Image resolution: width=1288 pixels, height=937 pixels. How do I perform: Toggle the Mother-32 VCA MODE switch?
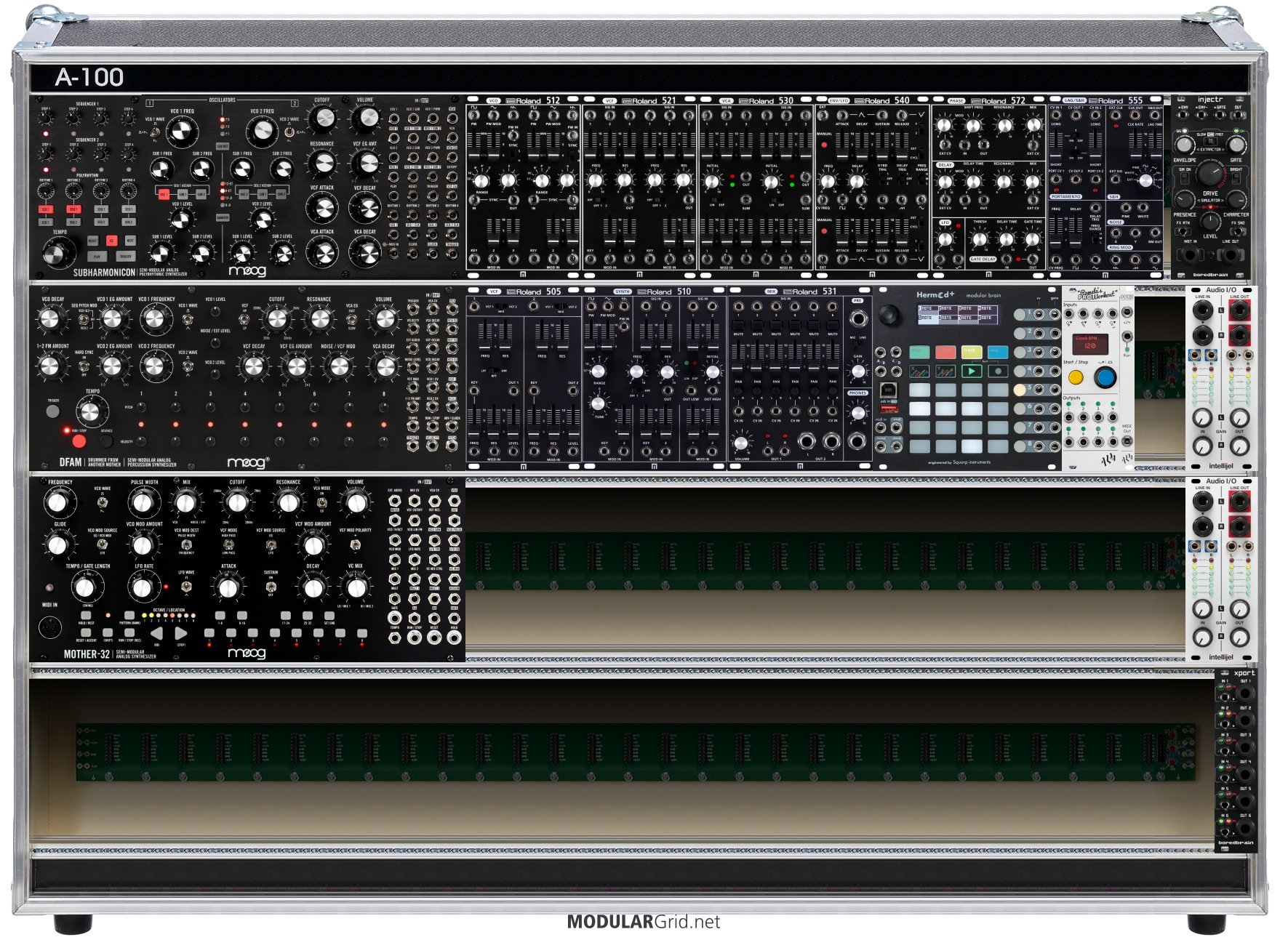(322, 502)
